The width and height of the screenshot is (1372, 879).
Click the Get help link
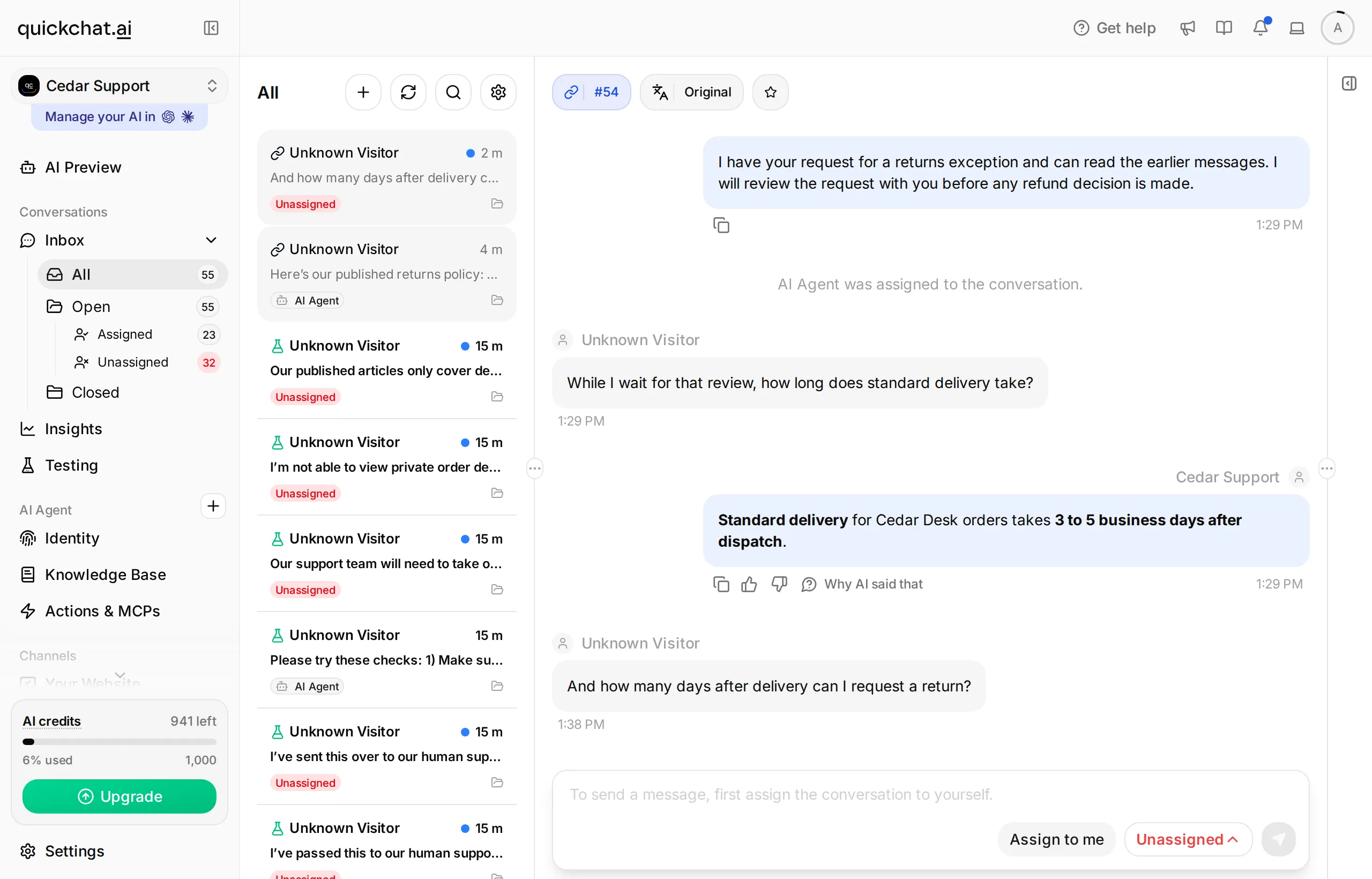pyautogui.click(x=1114, y=28)
